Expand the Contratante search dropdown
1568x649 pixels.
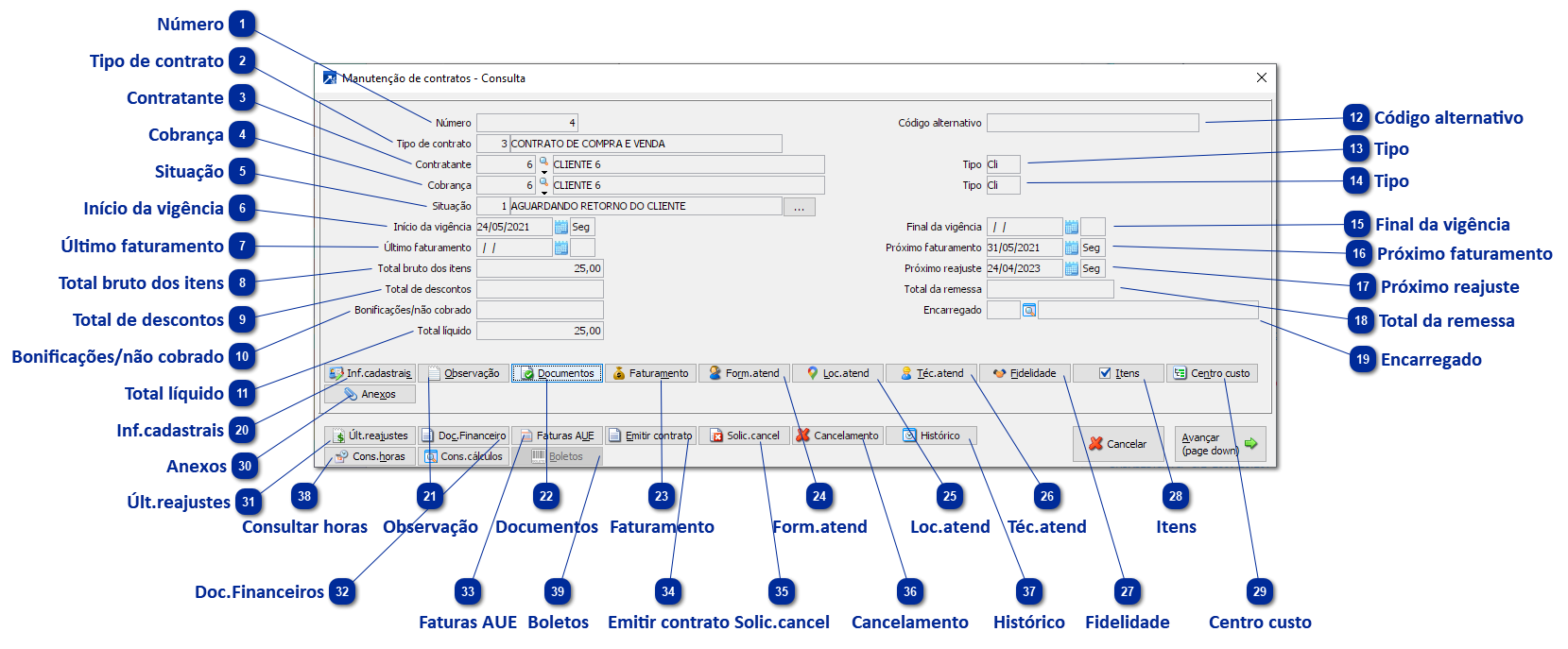[x=544, y=164]
